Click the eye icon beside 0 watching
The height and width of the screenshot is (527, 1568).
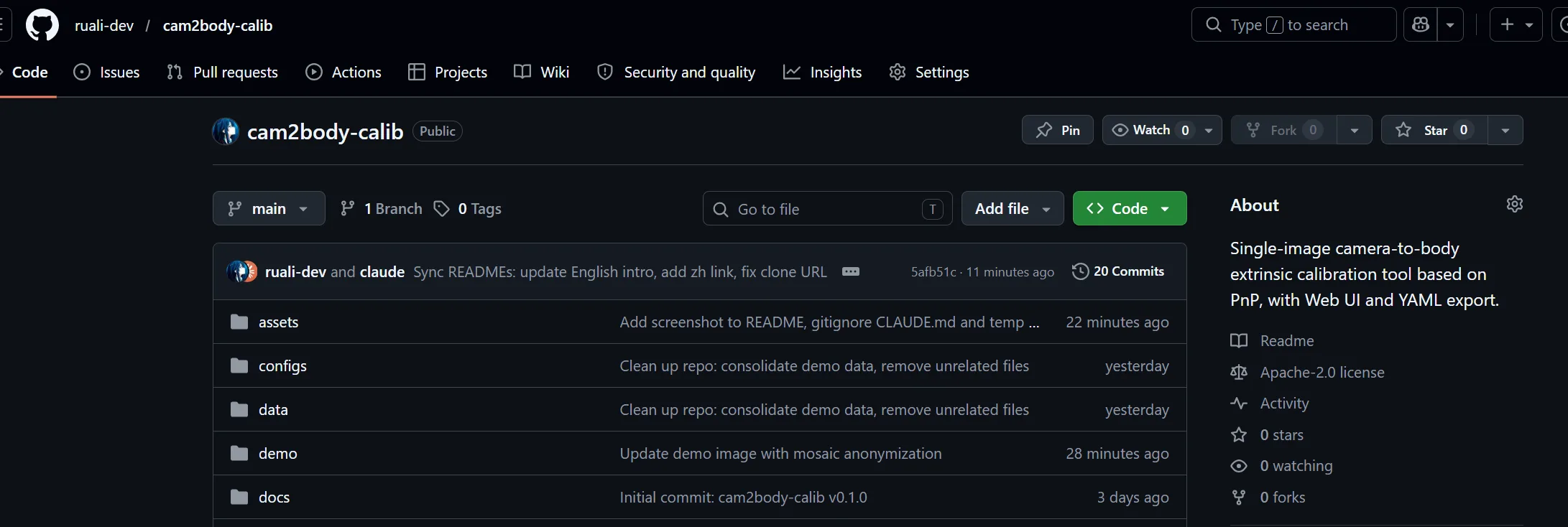click(1239, 466)
